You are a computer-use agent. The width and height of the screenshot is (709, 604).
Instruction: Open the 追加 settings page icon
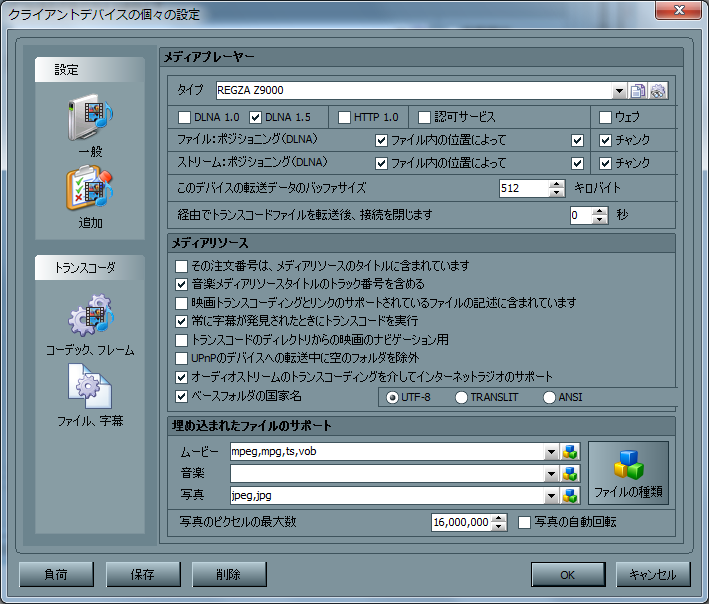point(90,197)
